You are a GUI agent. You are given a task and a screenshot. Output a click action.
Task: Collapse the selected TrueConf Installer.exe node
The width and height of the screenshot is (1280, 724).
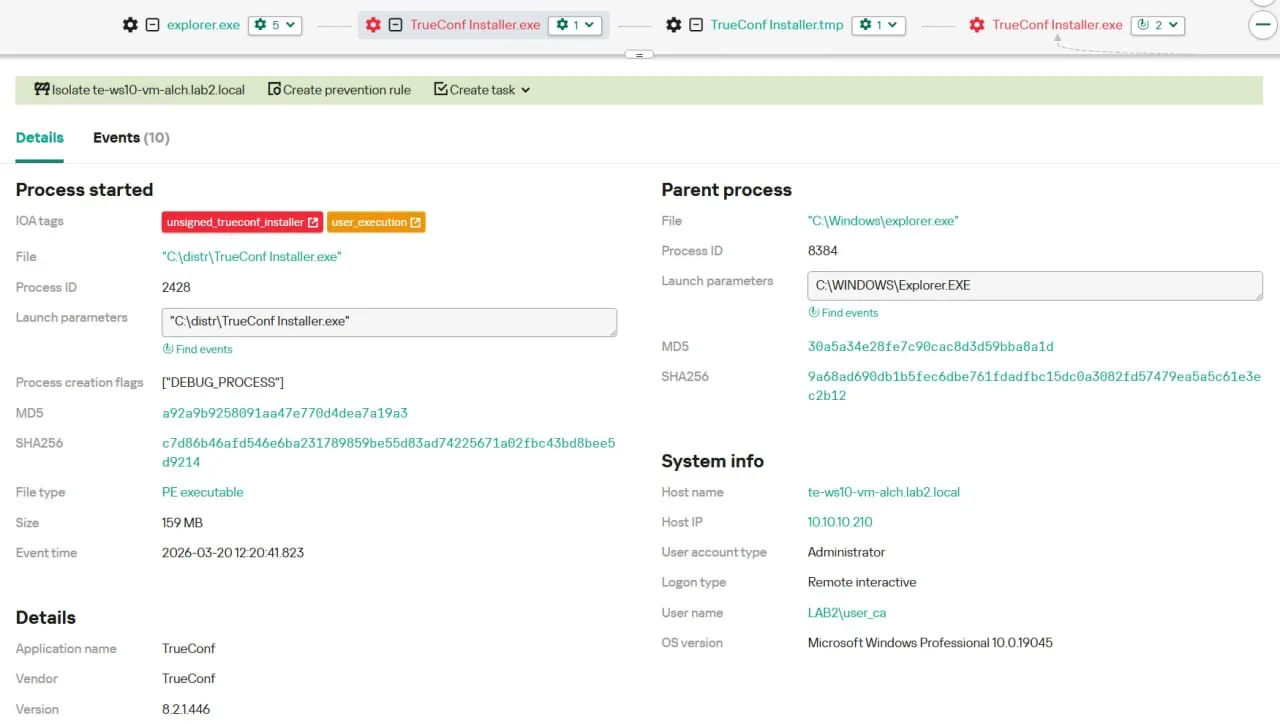click(x=396, y=25)
